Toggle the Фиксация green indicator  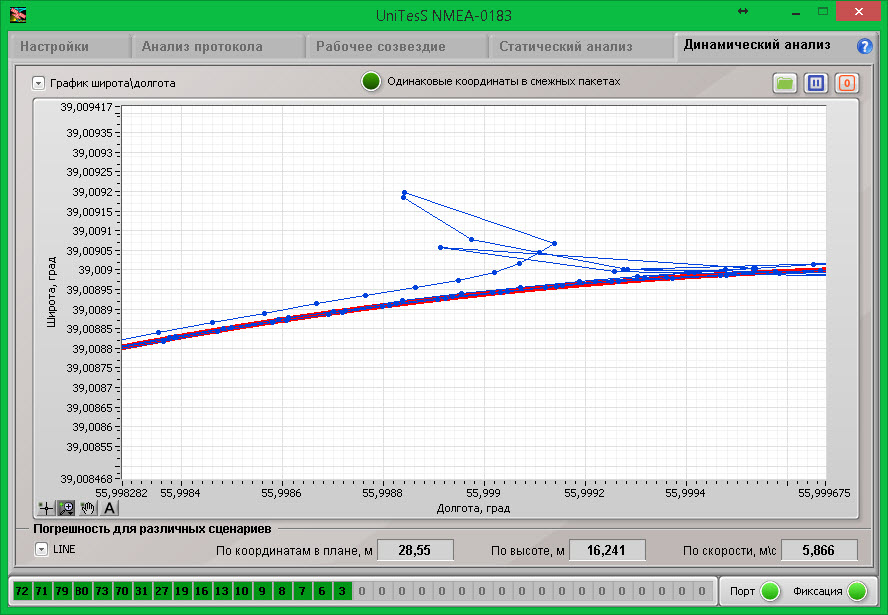857,591
